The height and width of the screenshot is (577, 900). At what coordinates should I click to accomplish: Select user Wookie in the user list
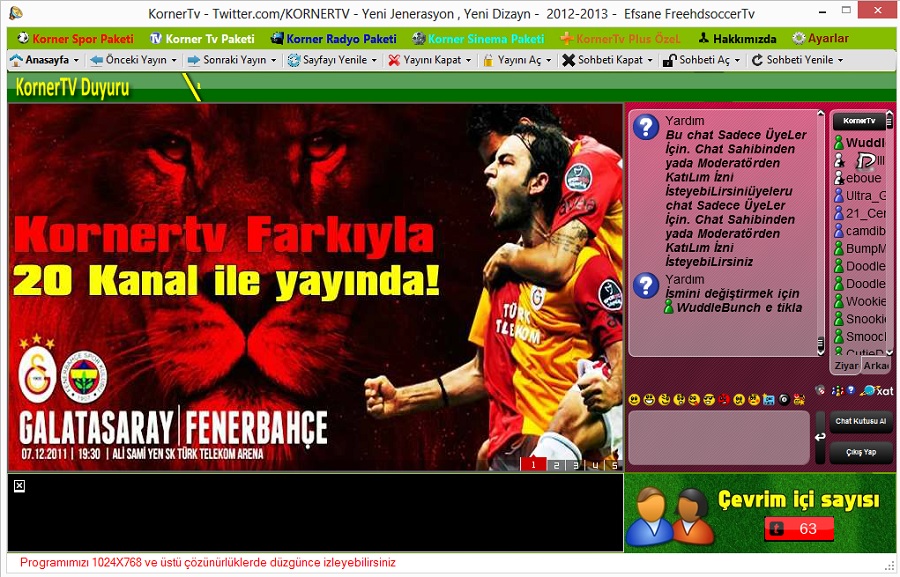860,301
